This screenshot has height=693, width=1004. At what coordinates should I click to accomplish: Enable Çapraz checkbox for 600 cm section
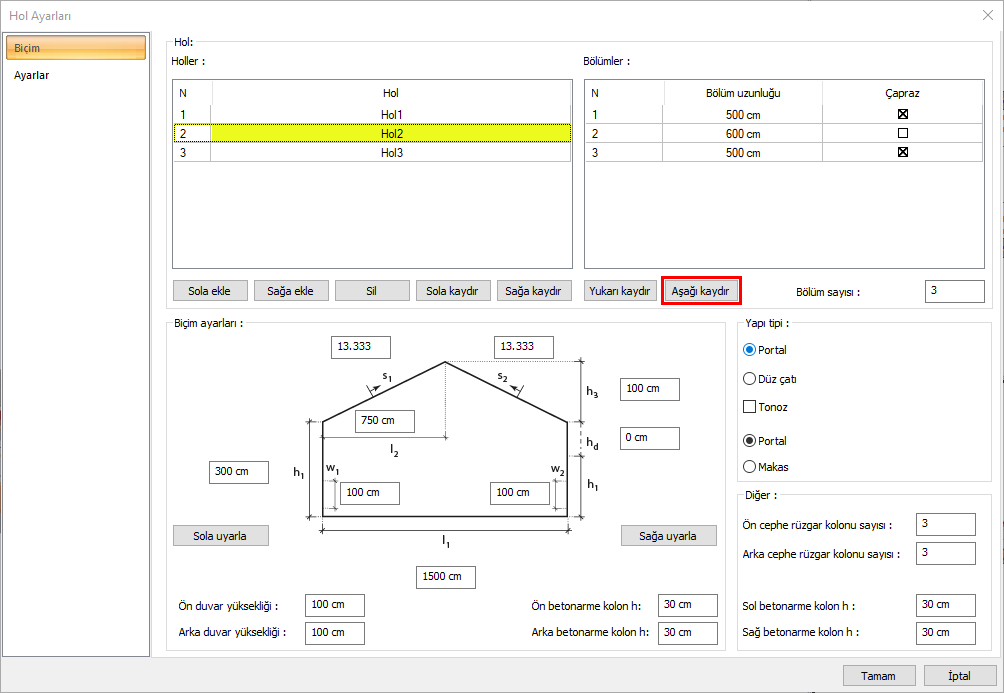[903, 133]
